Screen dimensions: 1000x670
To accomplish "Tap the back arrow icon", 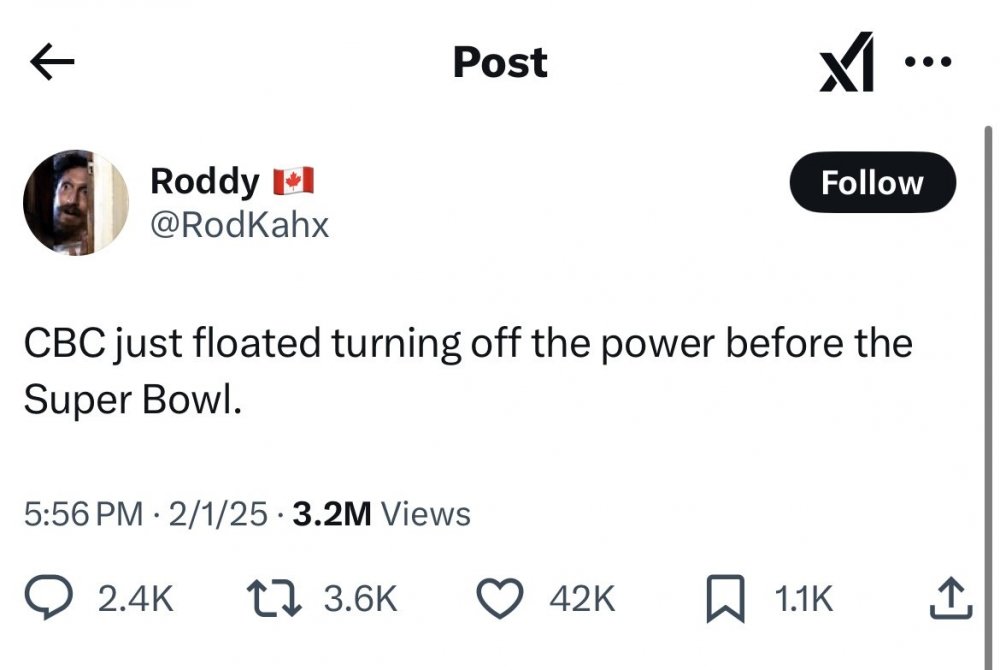I will [x=53, y=64].
